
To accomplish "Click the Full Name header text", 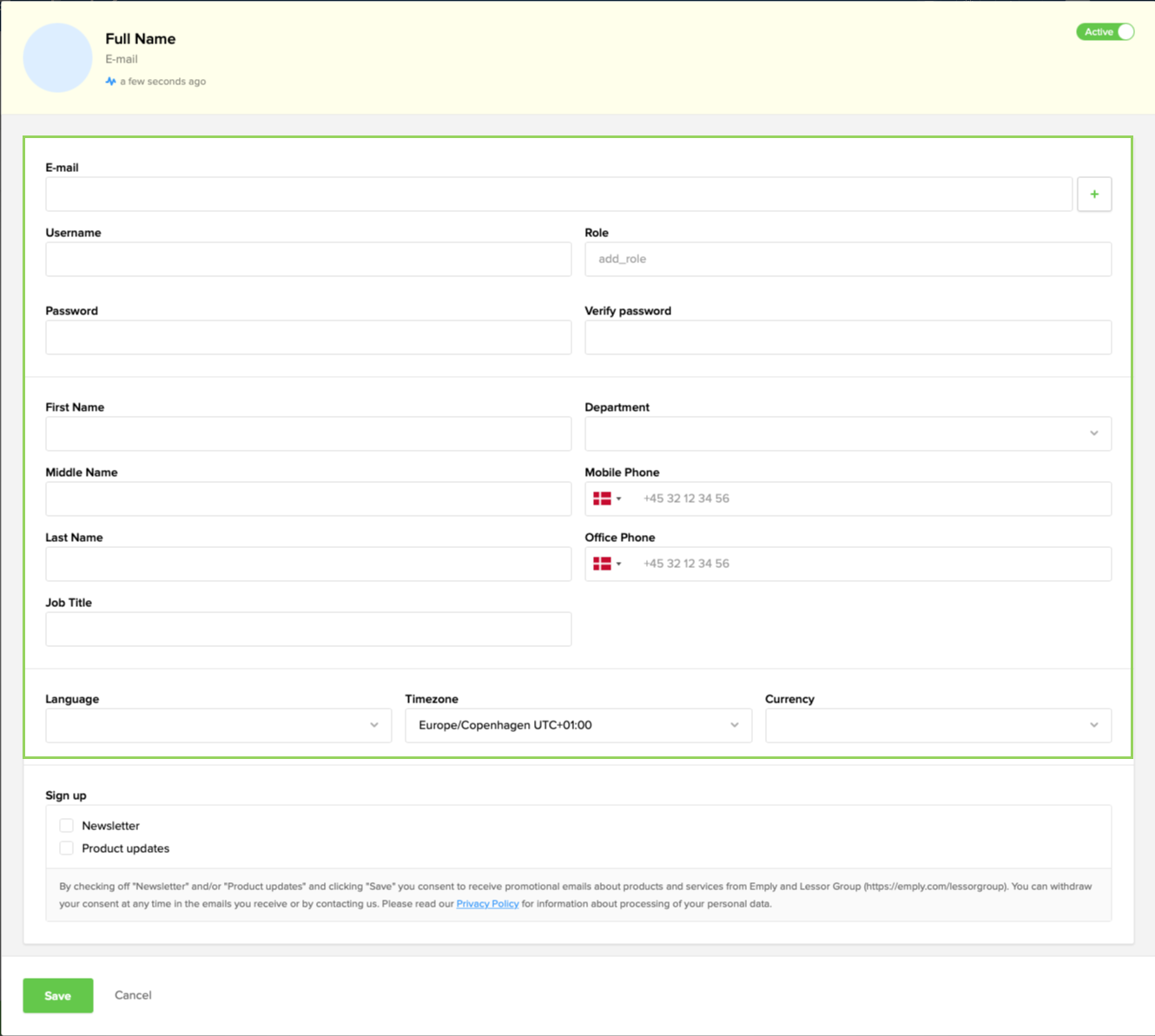I will tap(141, 38).
